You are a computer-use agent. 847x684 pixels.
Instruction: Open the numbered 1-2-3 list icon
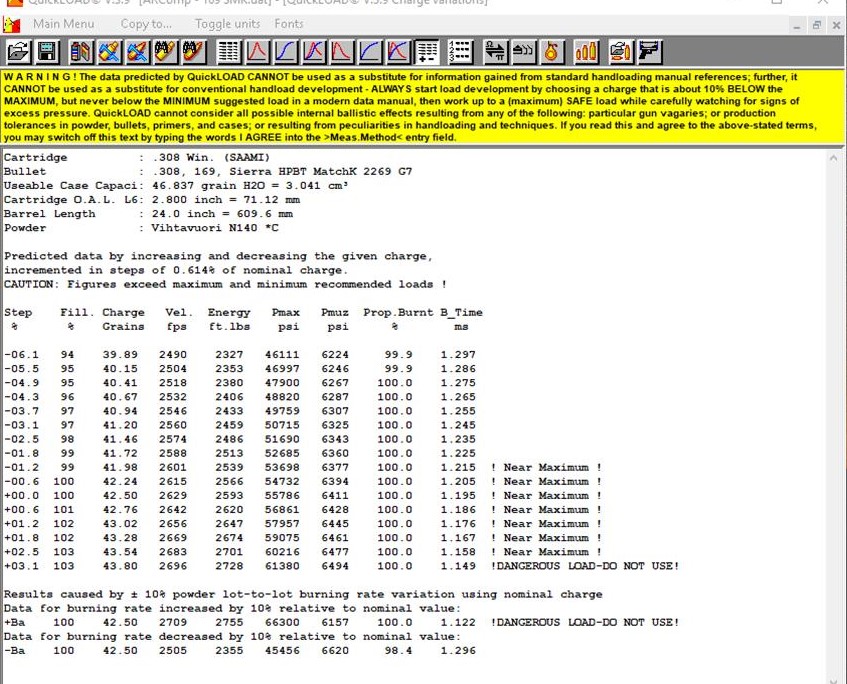[x=460, y=52]
